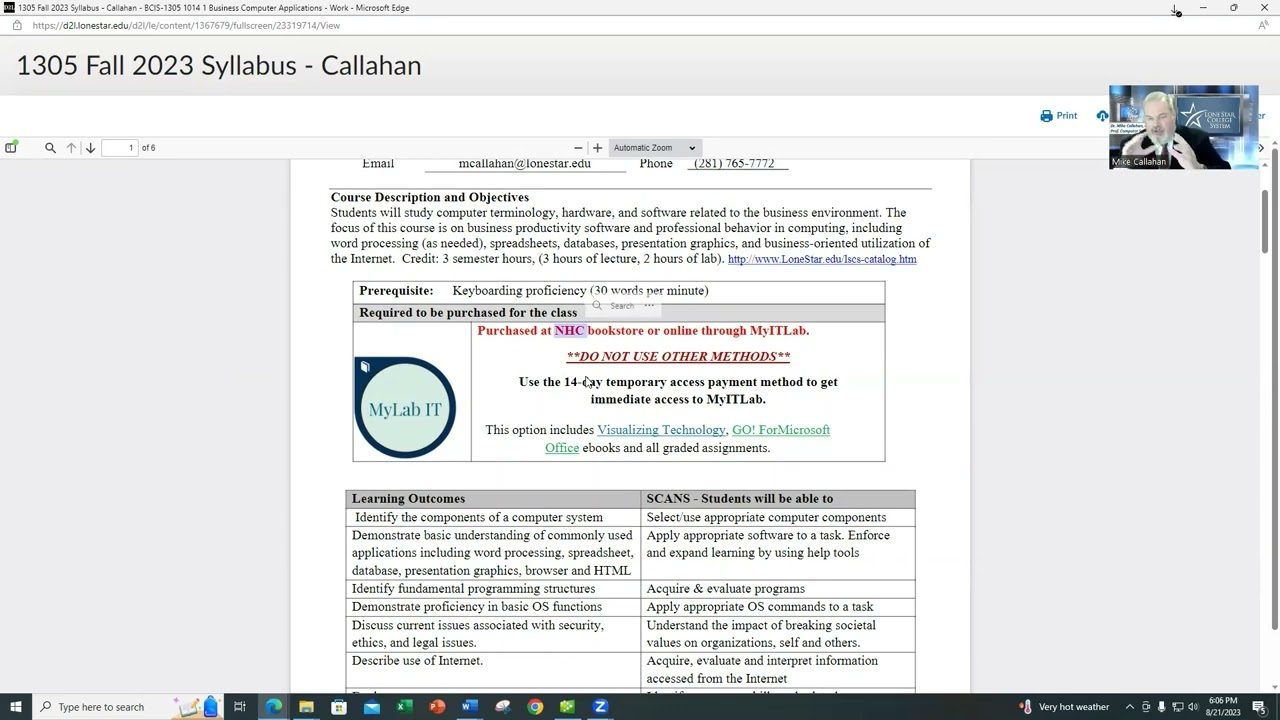1280x720 pixels.
Task: Open the Visualizing Technology link
Action: pyautogui.click(x=661, y=430)
